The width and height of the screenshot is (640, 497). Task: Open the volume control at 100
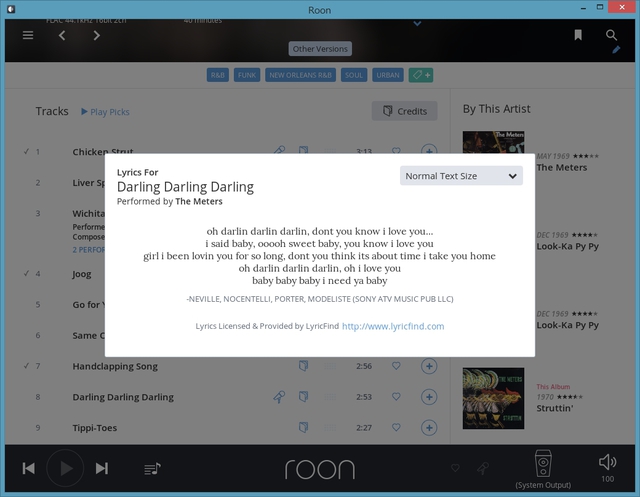point(607,468)
